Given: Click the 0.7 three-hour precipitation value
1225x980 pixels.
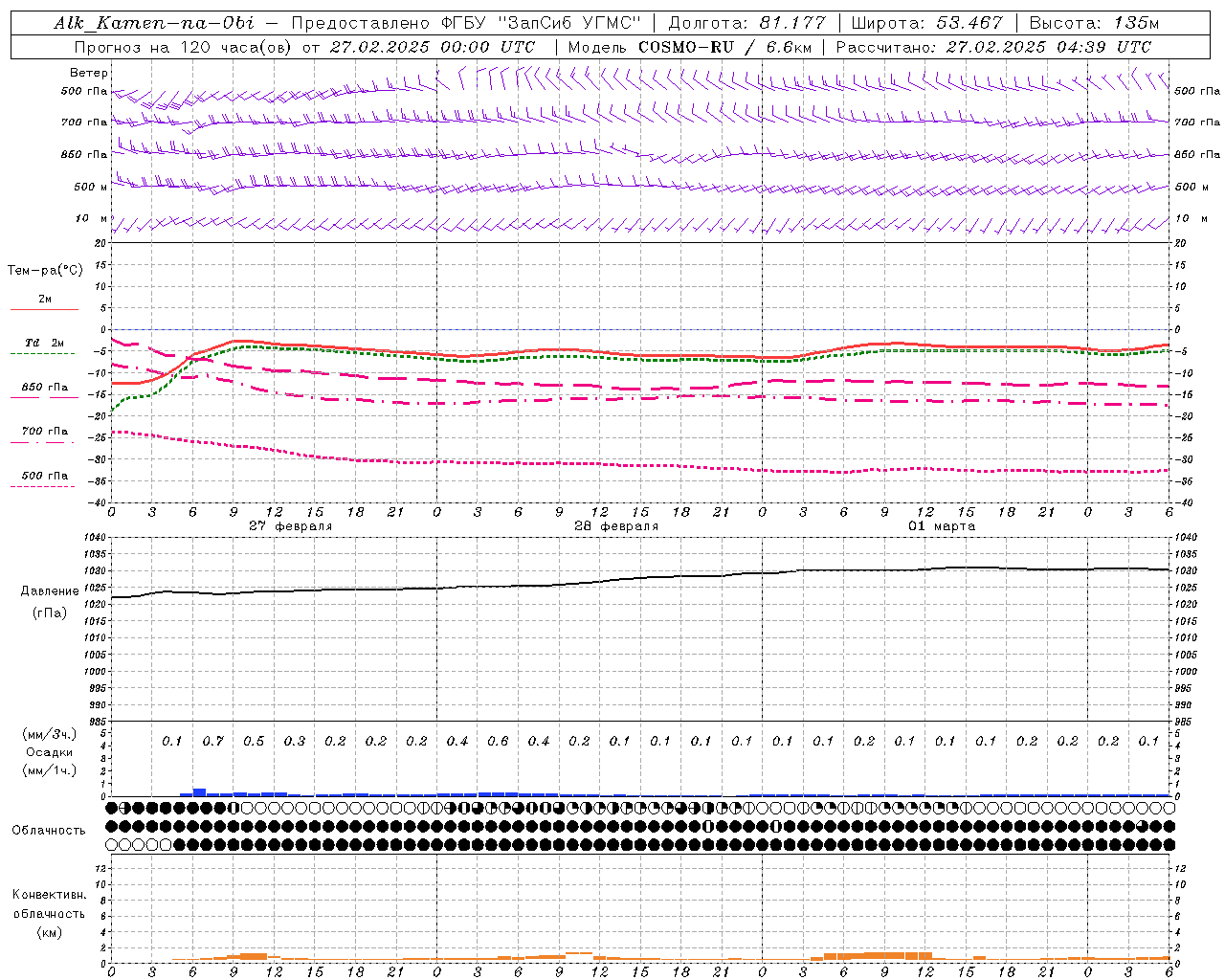Looking at the screenshot, I should (212, 741).
